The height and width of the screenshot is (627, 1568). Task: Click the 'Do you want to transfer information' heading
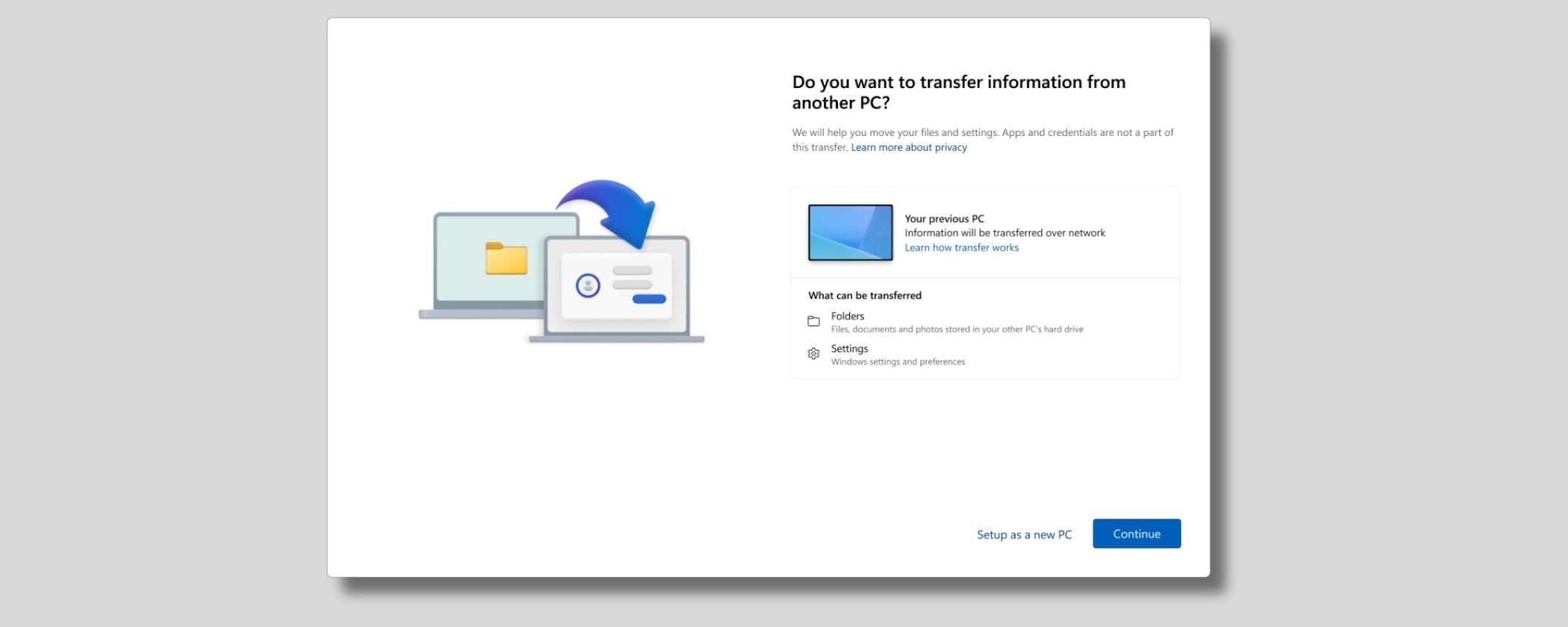pyautogui.click(x=959, y=92)
